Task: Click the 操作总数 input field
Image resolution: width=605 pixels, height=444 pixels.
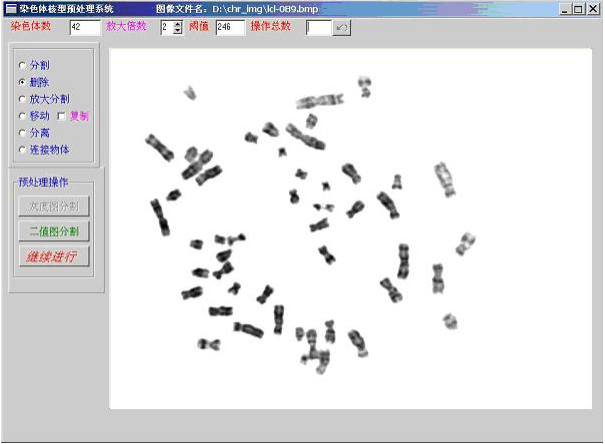Action: [317, 27]
